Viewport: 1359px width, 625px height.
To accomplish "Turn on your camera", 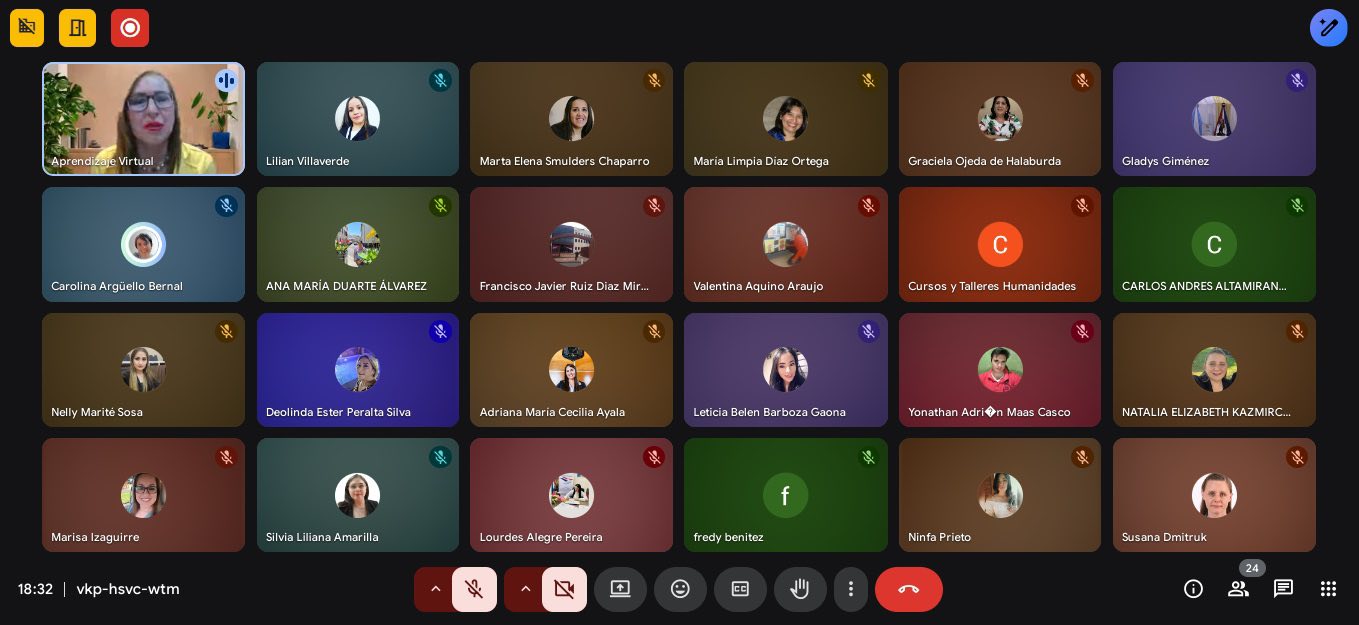I will 564,589.
